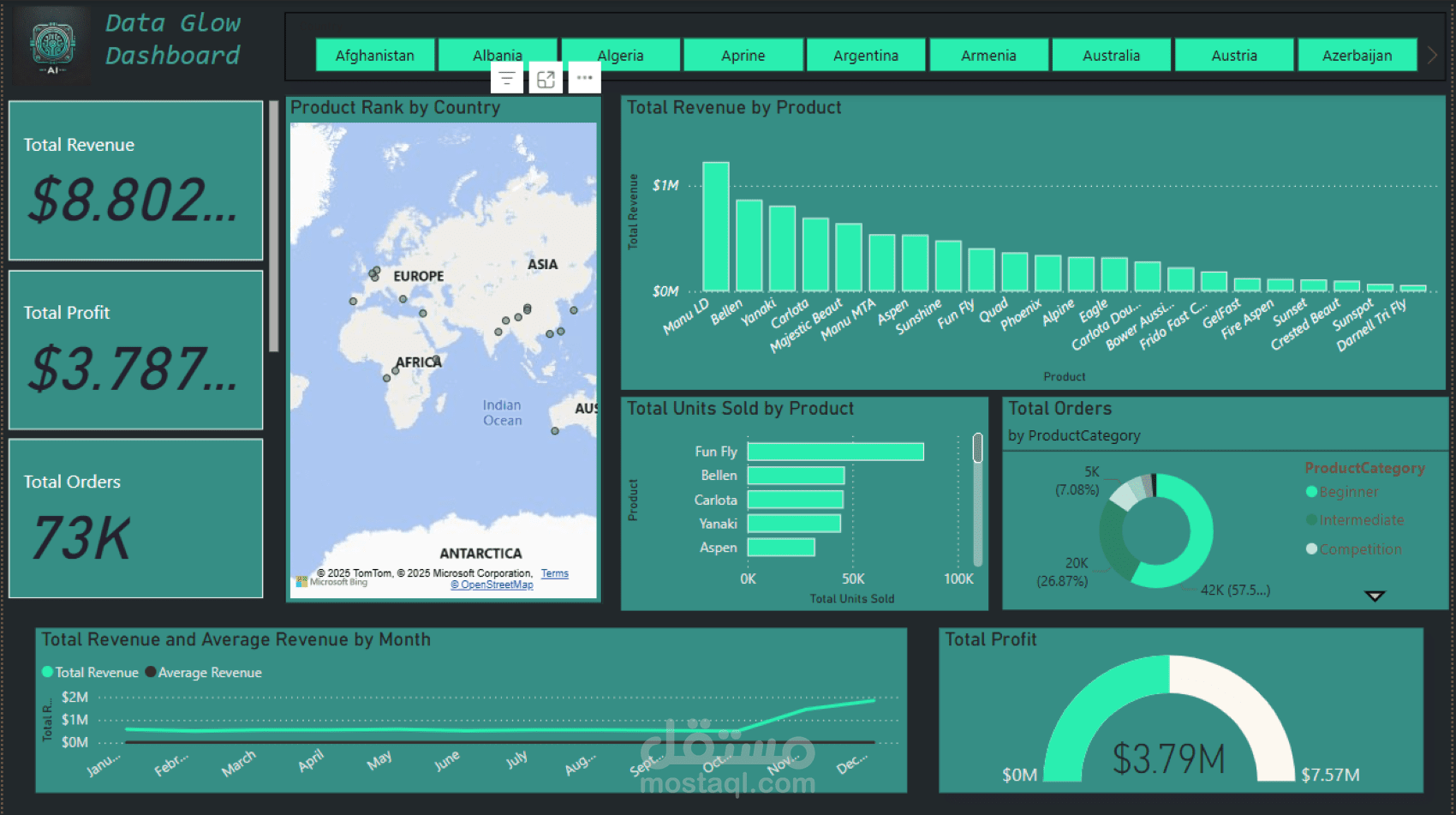
Task: Click the Total Revenue by Product title
Action: coord(734,107)
